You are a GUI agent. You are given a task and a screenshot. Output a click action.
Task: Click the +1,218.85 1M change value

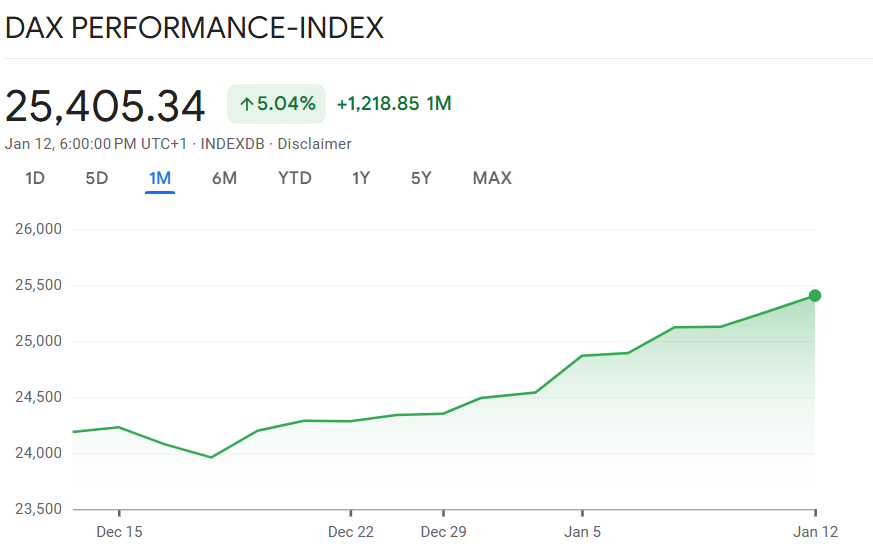click(x=394, y=104)
